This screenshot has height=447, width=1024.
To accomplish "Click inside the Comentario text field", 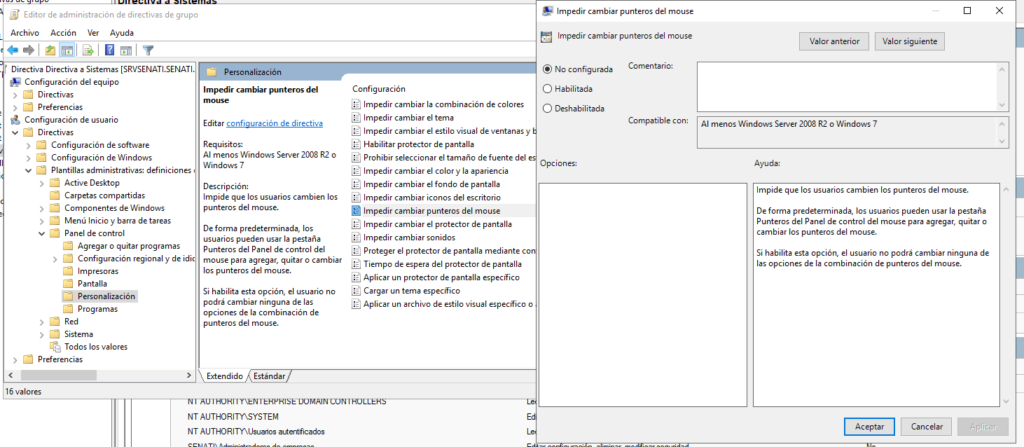I will click(x=847, y=86).
